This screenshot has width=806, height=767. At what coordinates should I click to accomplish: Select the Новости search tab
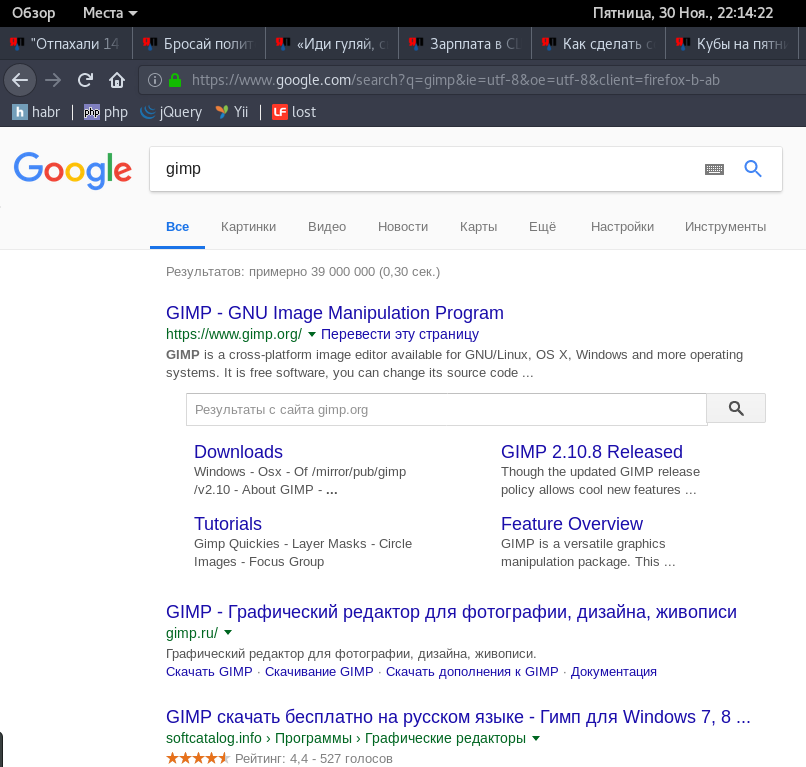coord(403,227)
